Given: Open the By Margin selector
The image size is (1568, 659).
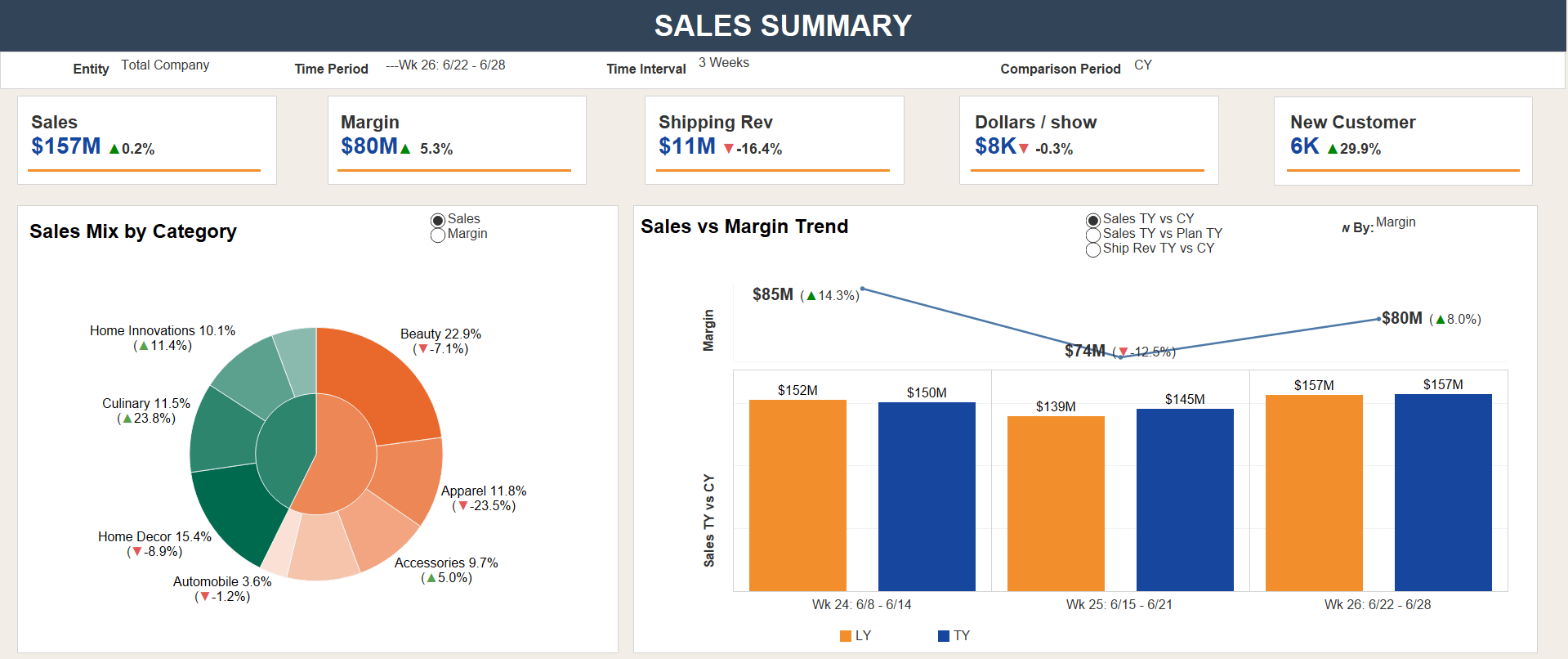Looking at the screenshot, I should click(1396, 222).
